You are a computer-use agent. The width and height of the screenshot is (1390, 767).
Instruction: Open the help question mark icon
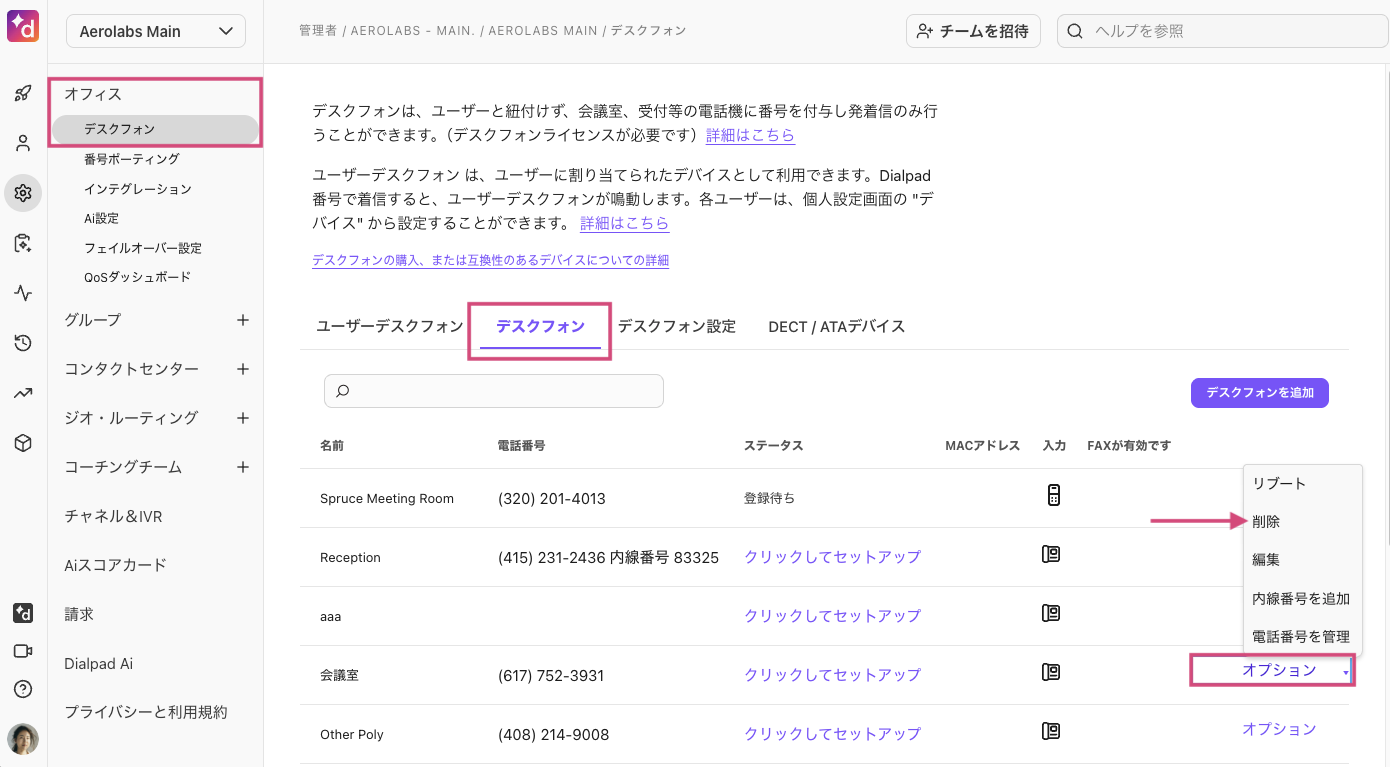[x=23, y=689]
